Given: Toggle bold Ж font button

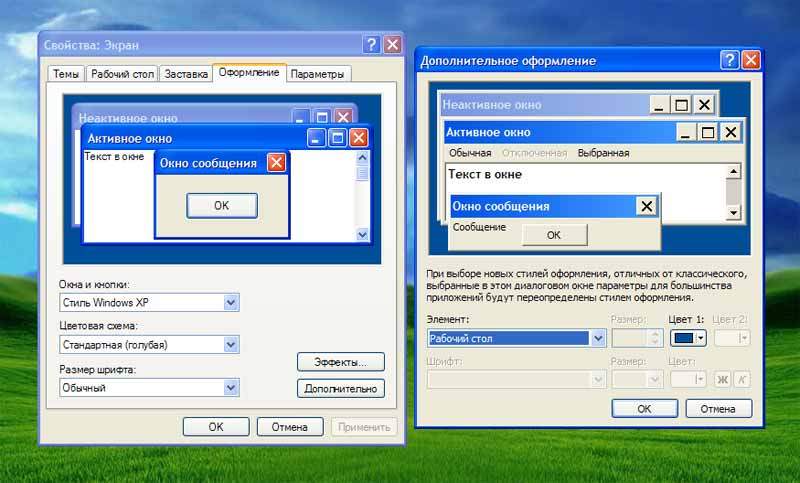Looking at the screenshot, I should click(x=722, y=379).
